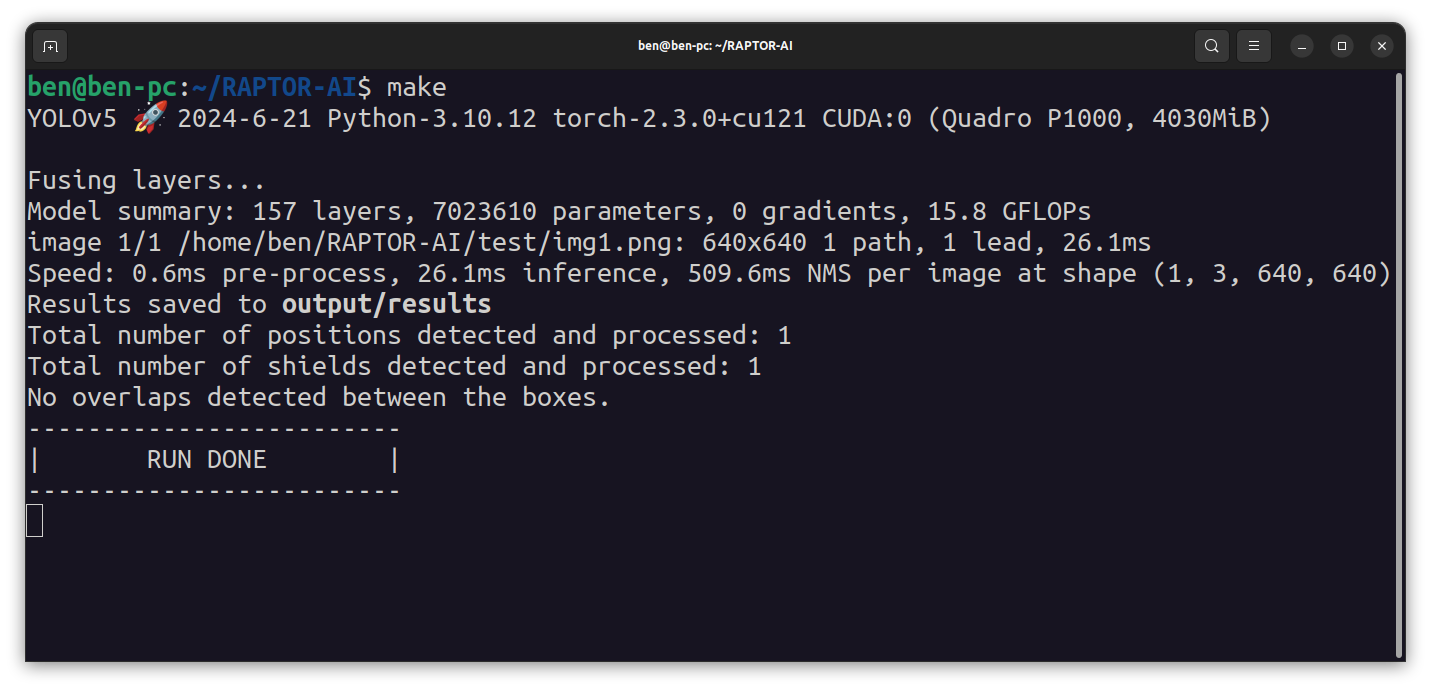Open the hamburger main menu
This screenshot has height=690, width=1431.
tap(1253, 46)
